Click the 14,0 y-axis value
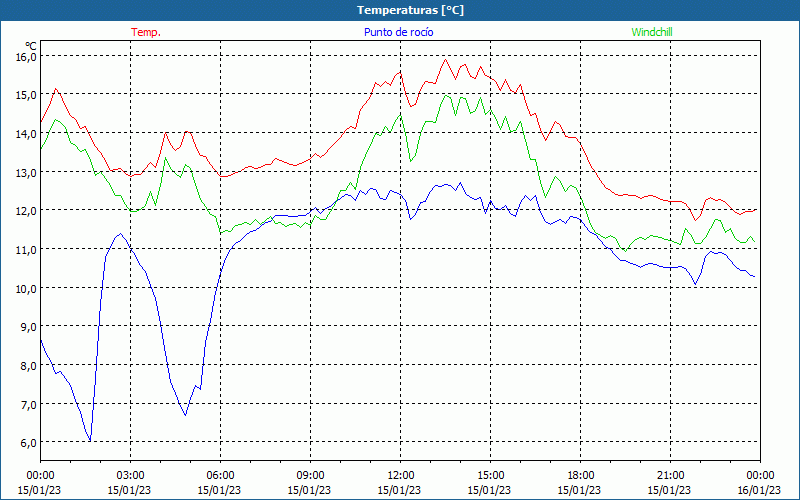This screenshot has width=800, height=500. pos(26,134)
